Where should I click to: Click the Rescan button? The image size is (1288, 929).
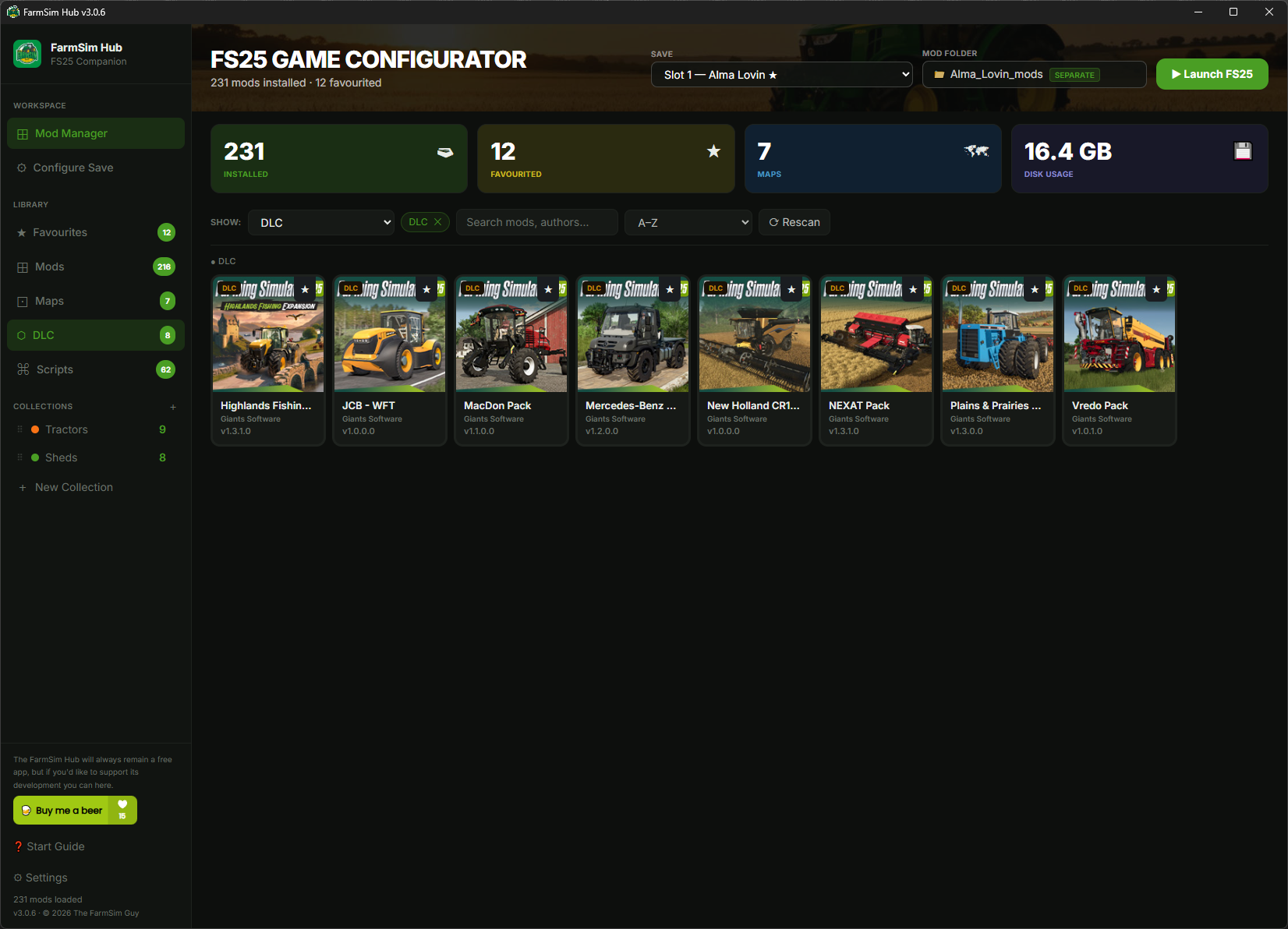point(794,222)
